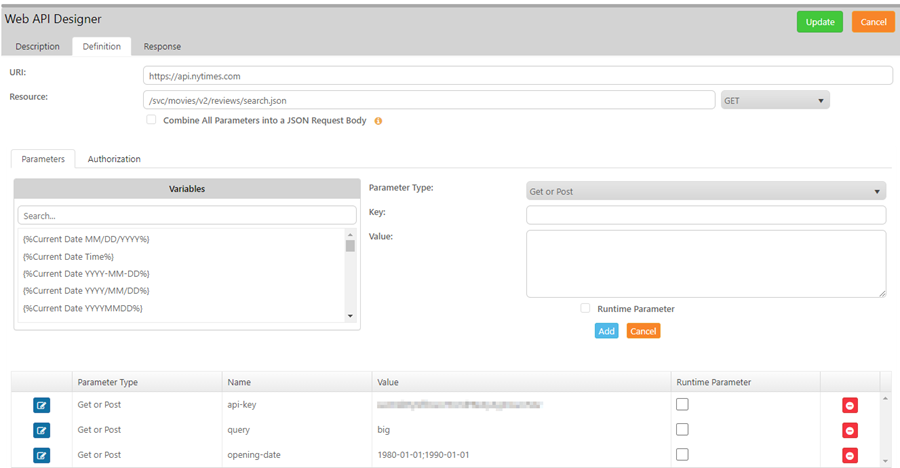Switch to the Description tab
The width and height of the screenshot is (900, 468).
point(37,47)
